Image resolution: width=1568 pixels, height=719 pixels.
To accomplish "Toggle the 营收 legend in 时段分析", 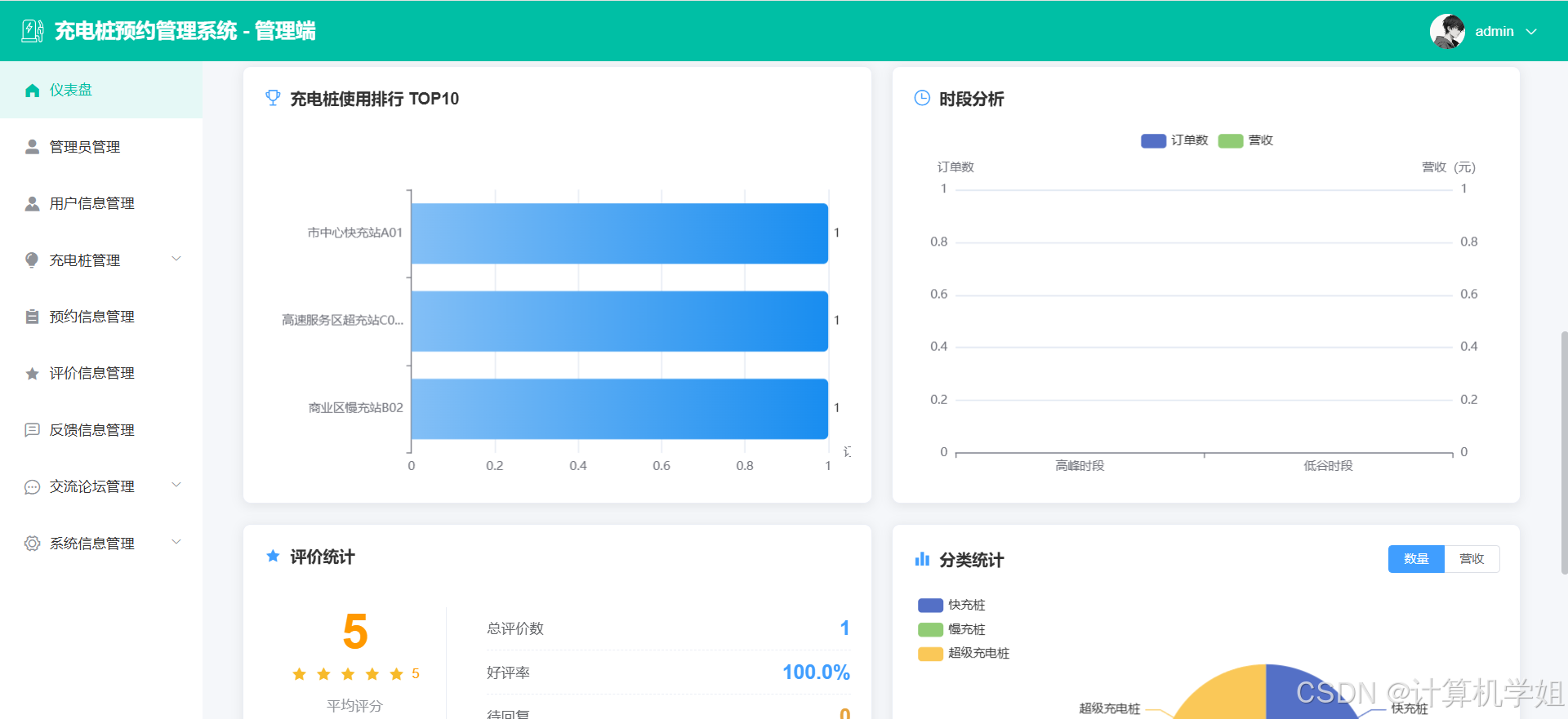I will pyautogui.click(x=1245, y=140).
